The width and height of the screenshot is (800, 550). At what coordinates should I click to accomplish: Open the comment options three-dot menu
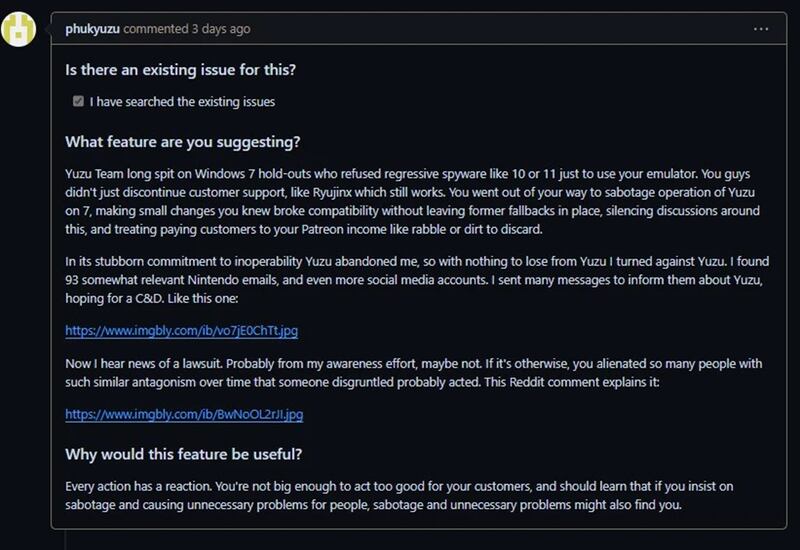[x=761, y=29]
